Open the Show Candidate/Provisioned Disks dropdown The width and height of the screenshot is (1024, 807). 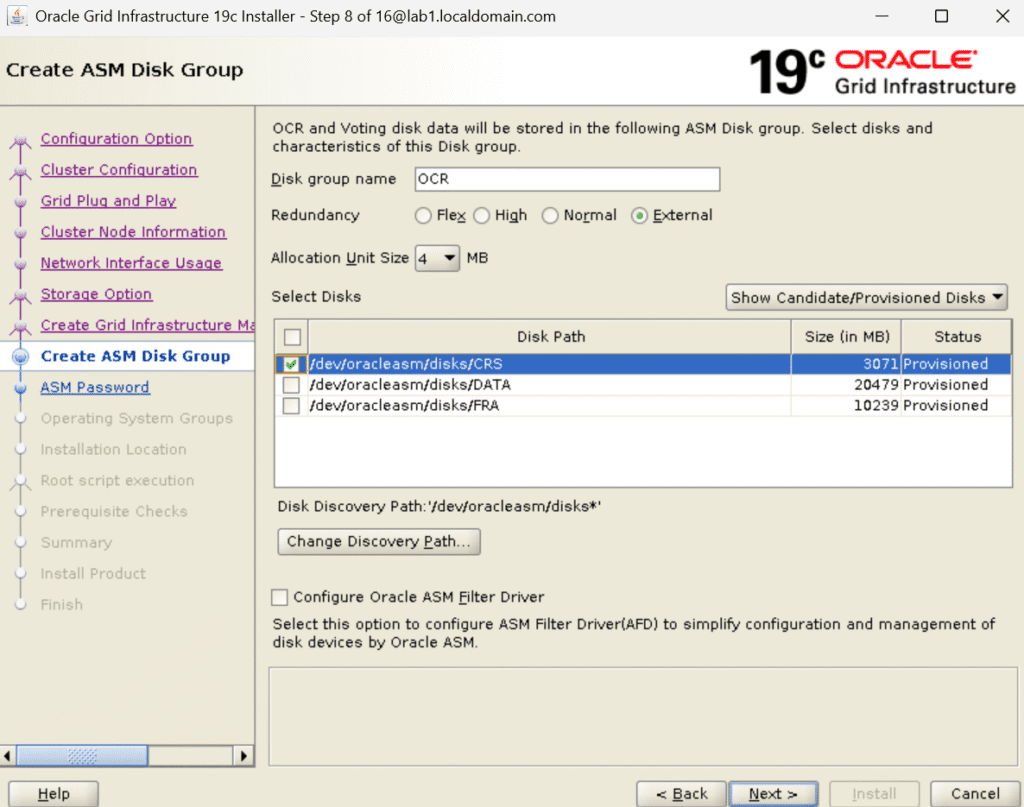tap(866, 298)
